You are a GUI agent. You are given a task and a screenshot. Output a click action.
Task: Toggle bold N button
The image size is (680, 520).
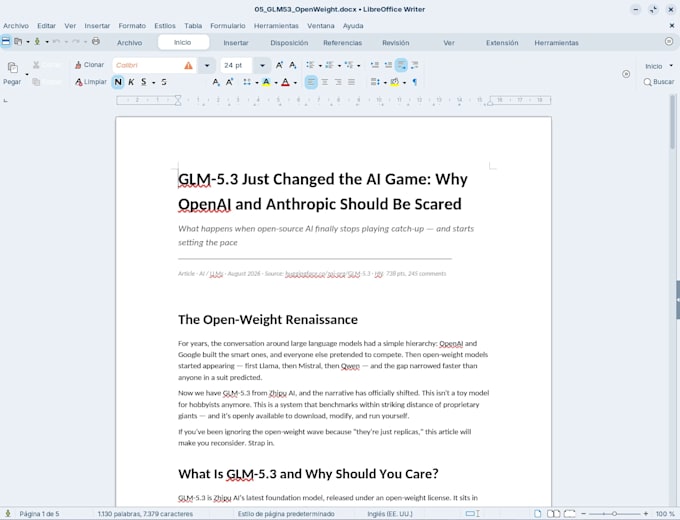[118, 82]
